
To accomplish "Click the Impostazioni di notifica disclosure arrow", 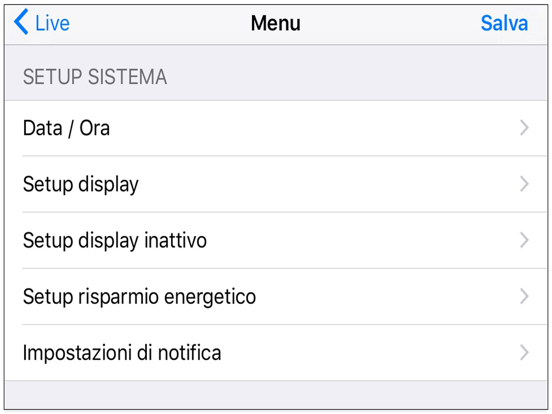I will point(524,353).
